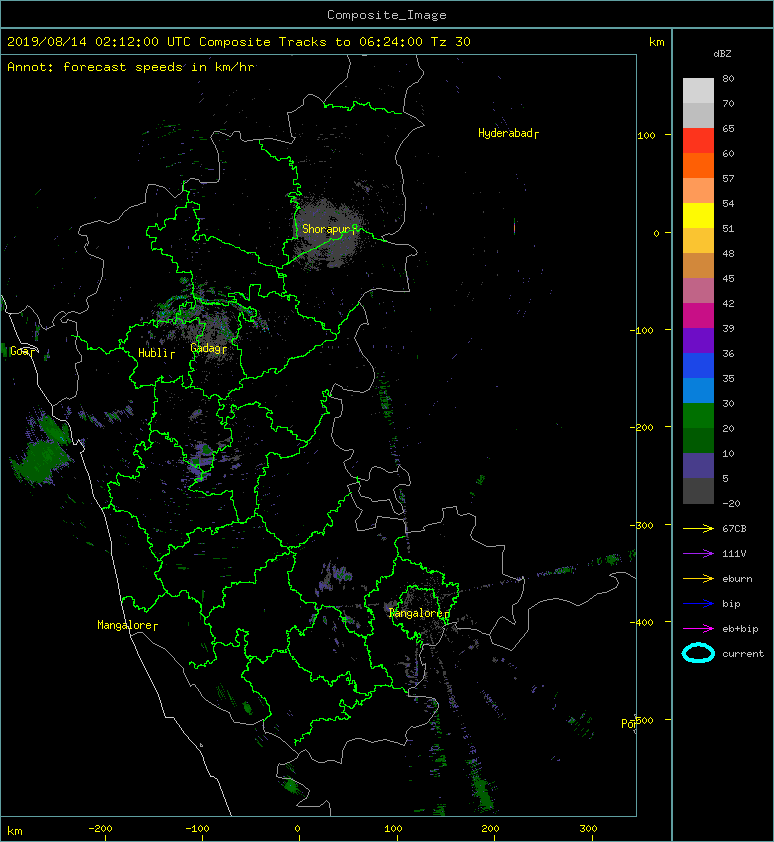Select the peach 57 dBZ swatch
774x842 pixels.
[x=698, y=191]
